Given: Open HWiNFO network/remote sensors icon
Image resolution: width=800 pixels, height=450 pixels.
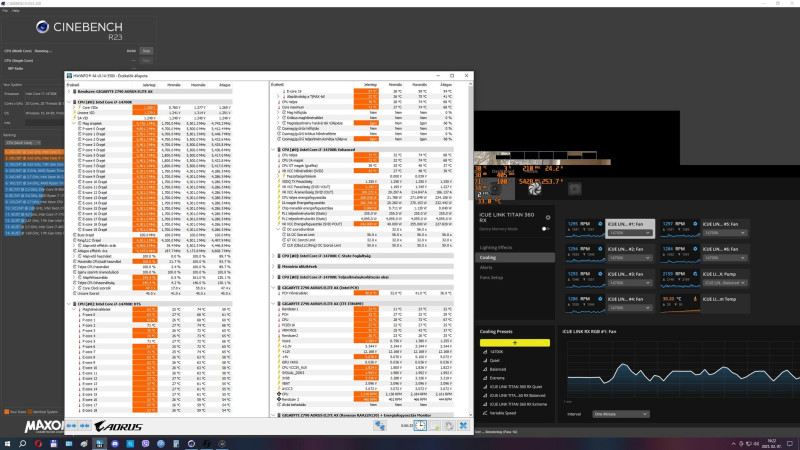Looking at the screenshot, I should (380, 426).
